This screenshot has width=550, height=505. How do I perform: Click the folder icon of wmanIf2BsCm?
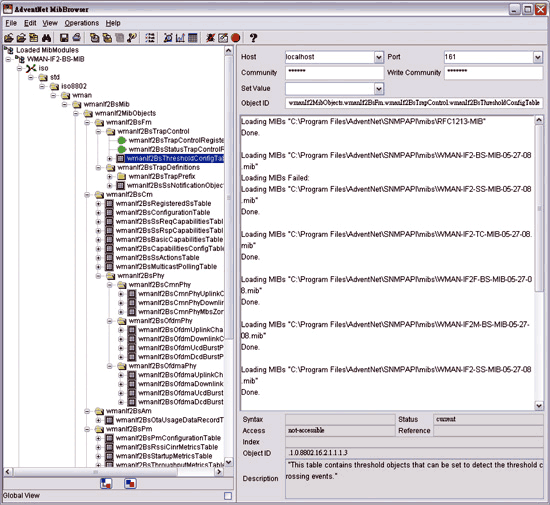pos(100,194)
